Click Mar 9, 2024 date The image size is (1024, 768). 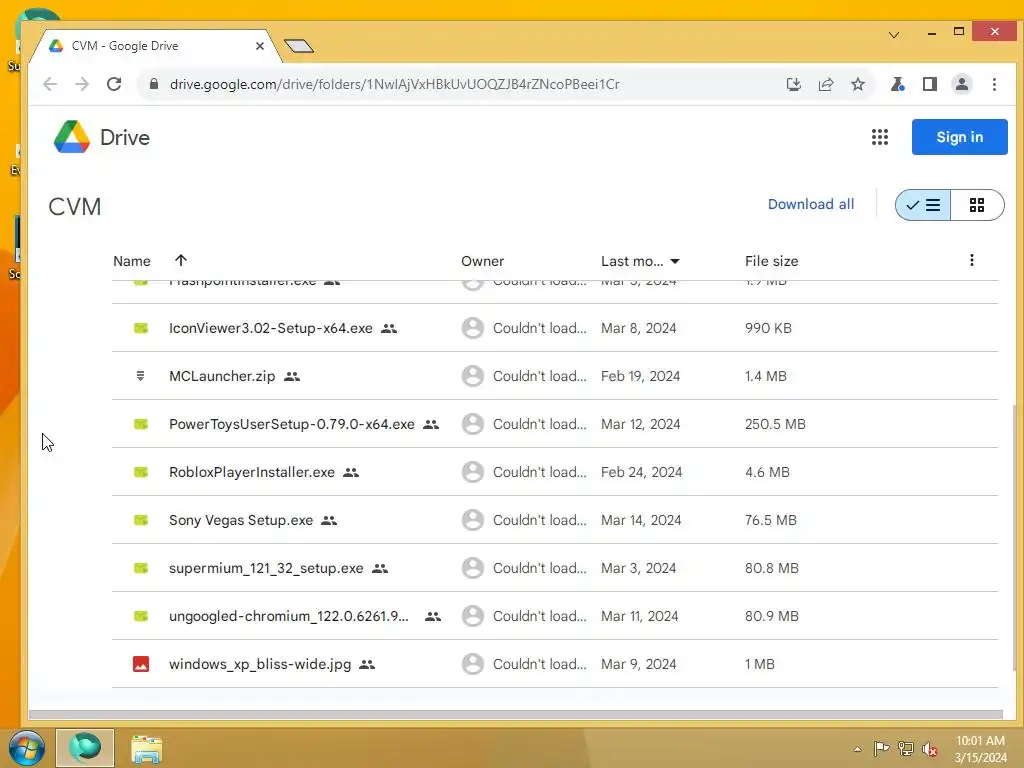point(639,664)
